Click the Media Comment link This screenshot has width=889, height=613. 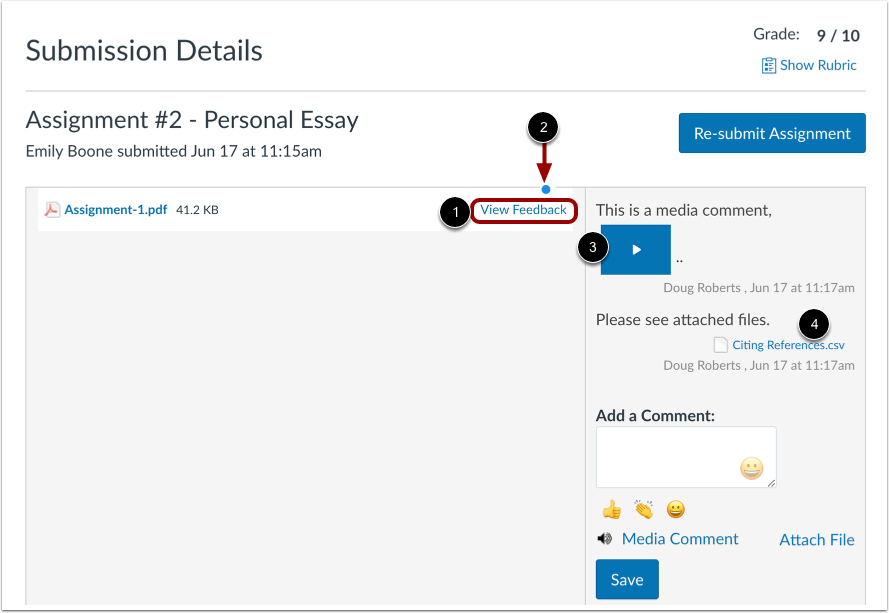[x=680, y=538]
